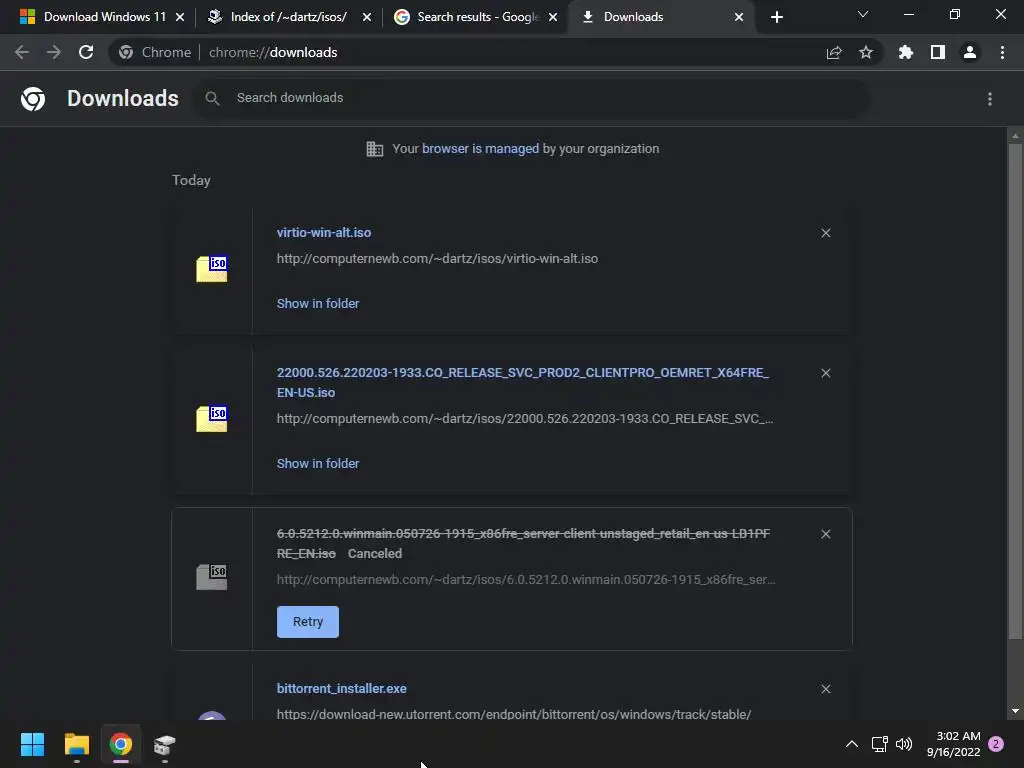Focus the Search downloads field
Image resolution: width=1024 pixels, height=768 pixels.
[x=532, y=98]
